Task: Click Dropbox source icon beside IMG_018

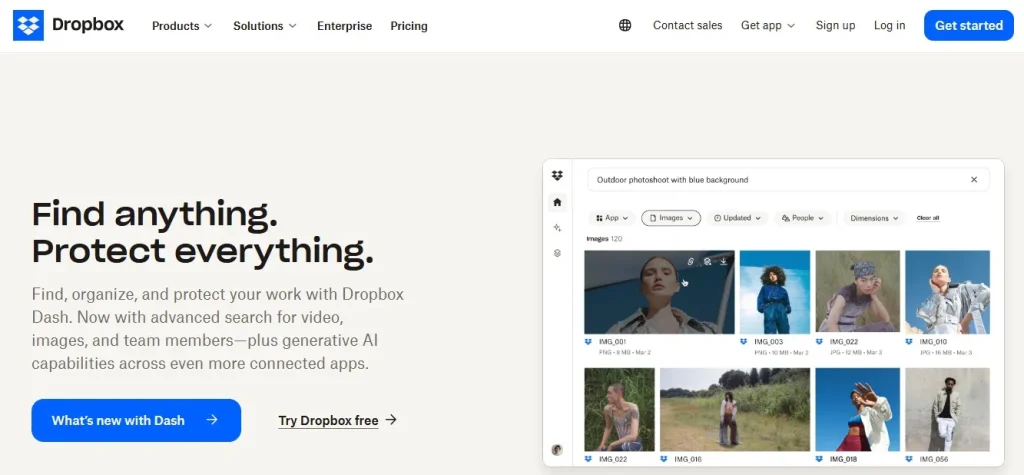Action: [x=820, y=459]
